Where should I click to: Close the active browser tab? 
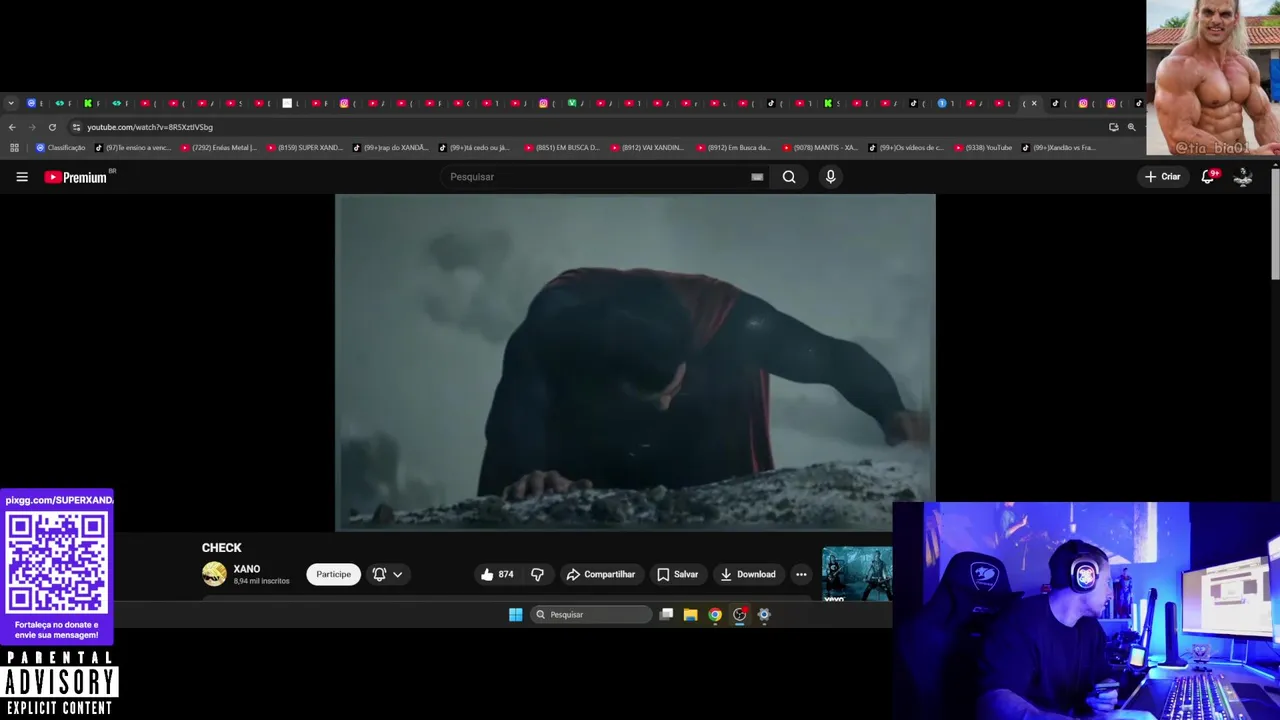1034,103
